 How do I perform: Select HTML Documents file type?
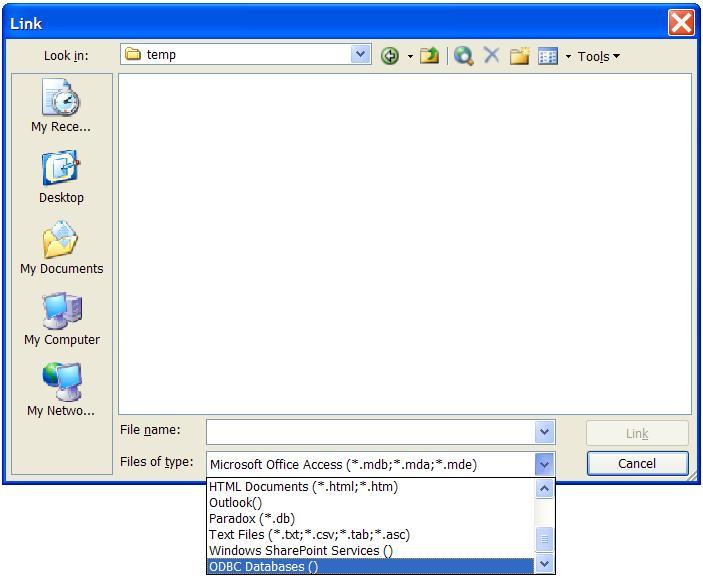pyautogui.click(x=371, y=487)
